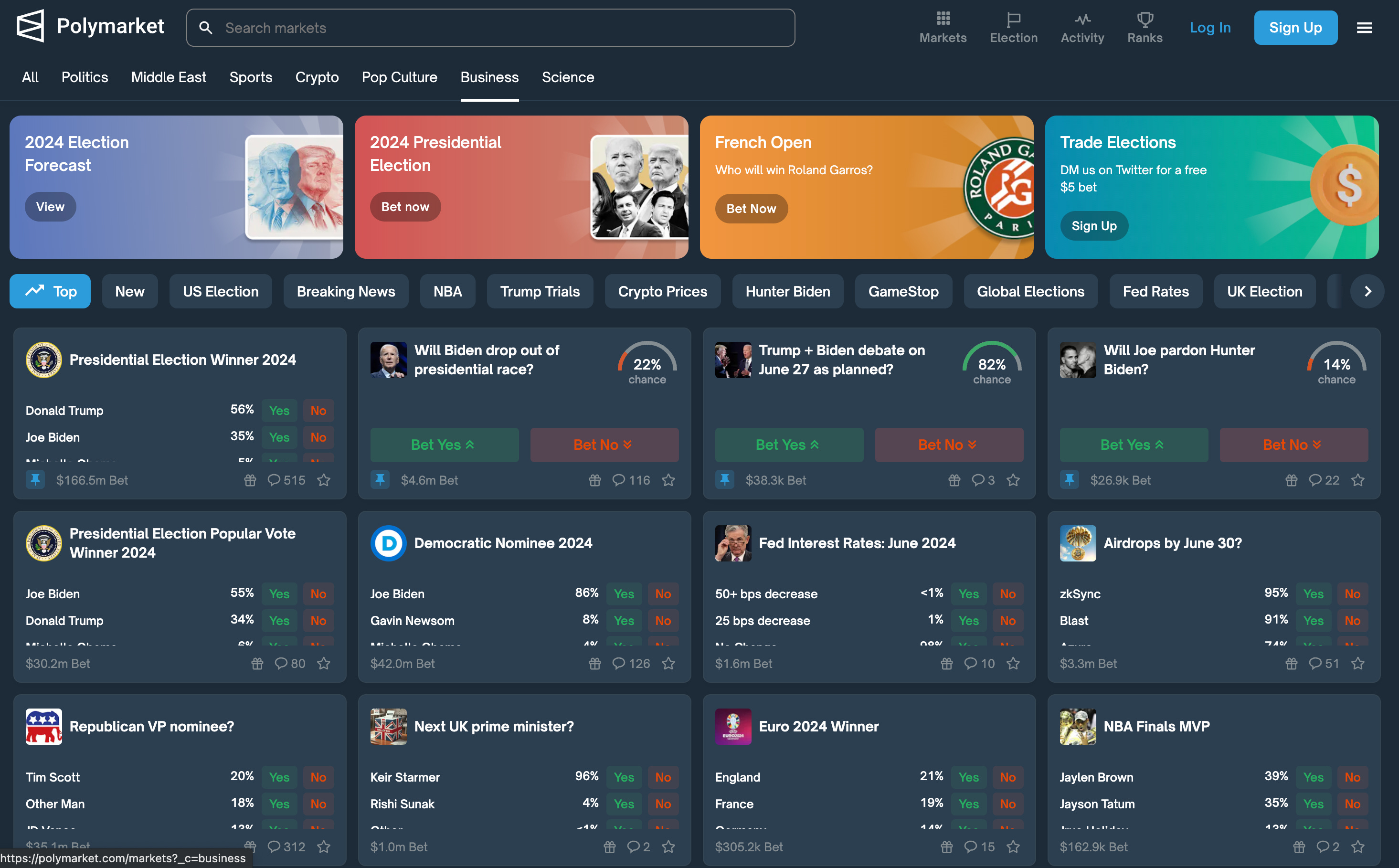Open comments (515) on Presidential Election Winner card
Screen dimensions: 1399x868
pyautogui.click(x=286, y=480)
